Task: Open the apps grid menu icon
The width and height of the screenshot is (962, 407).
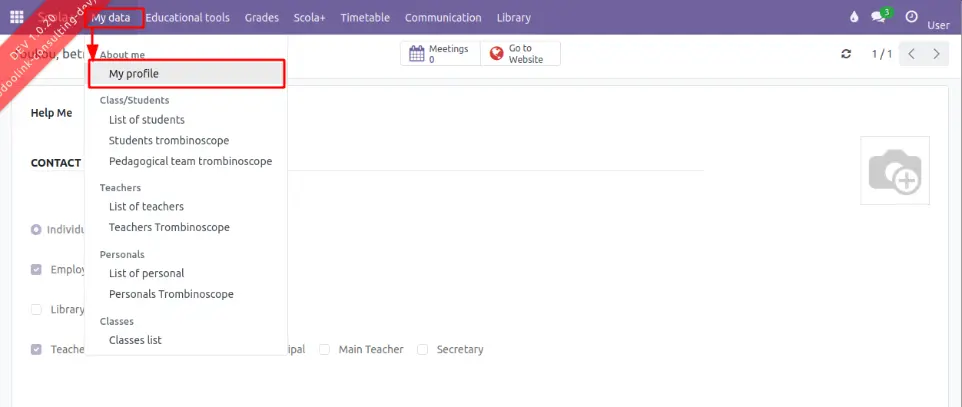Action: coord(17,17)
